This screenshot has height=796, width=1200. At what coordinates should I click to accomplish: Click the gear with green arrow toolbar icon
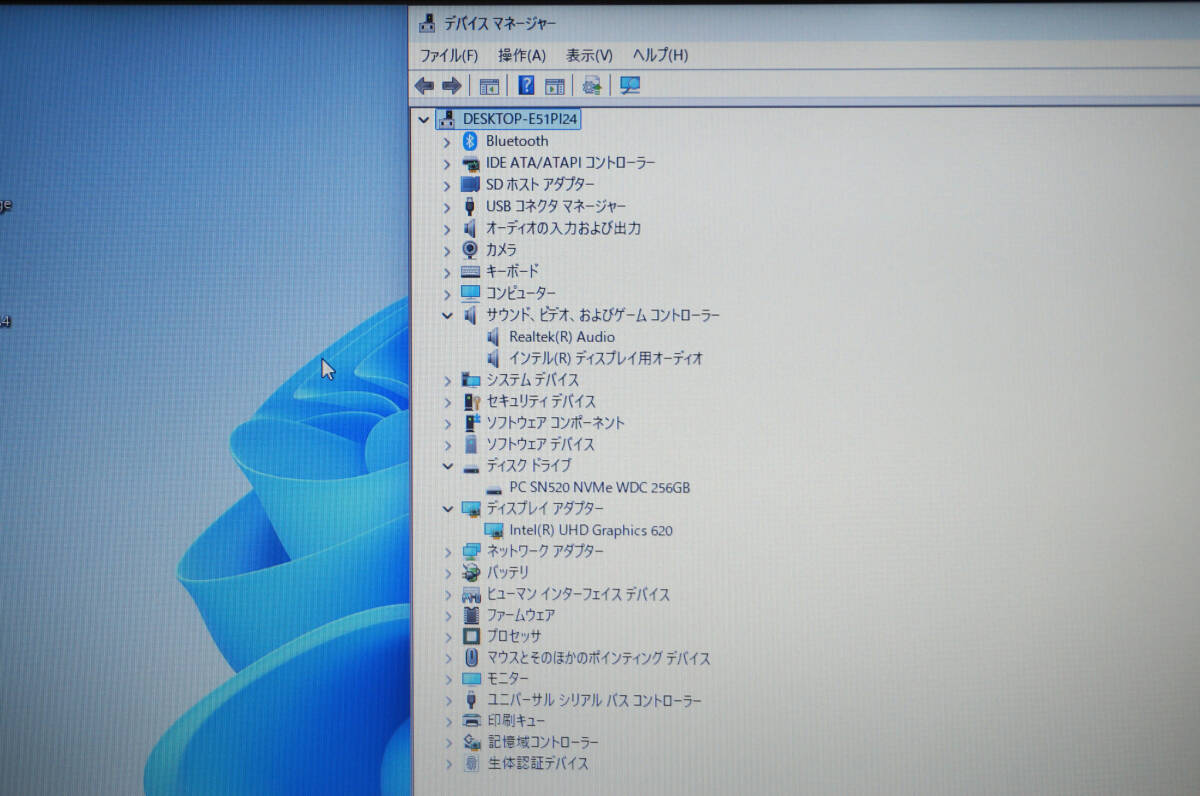tap(592, 86)
